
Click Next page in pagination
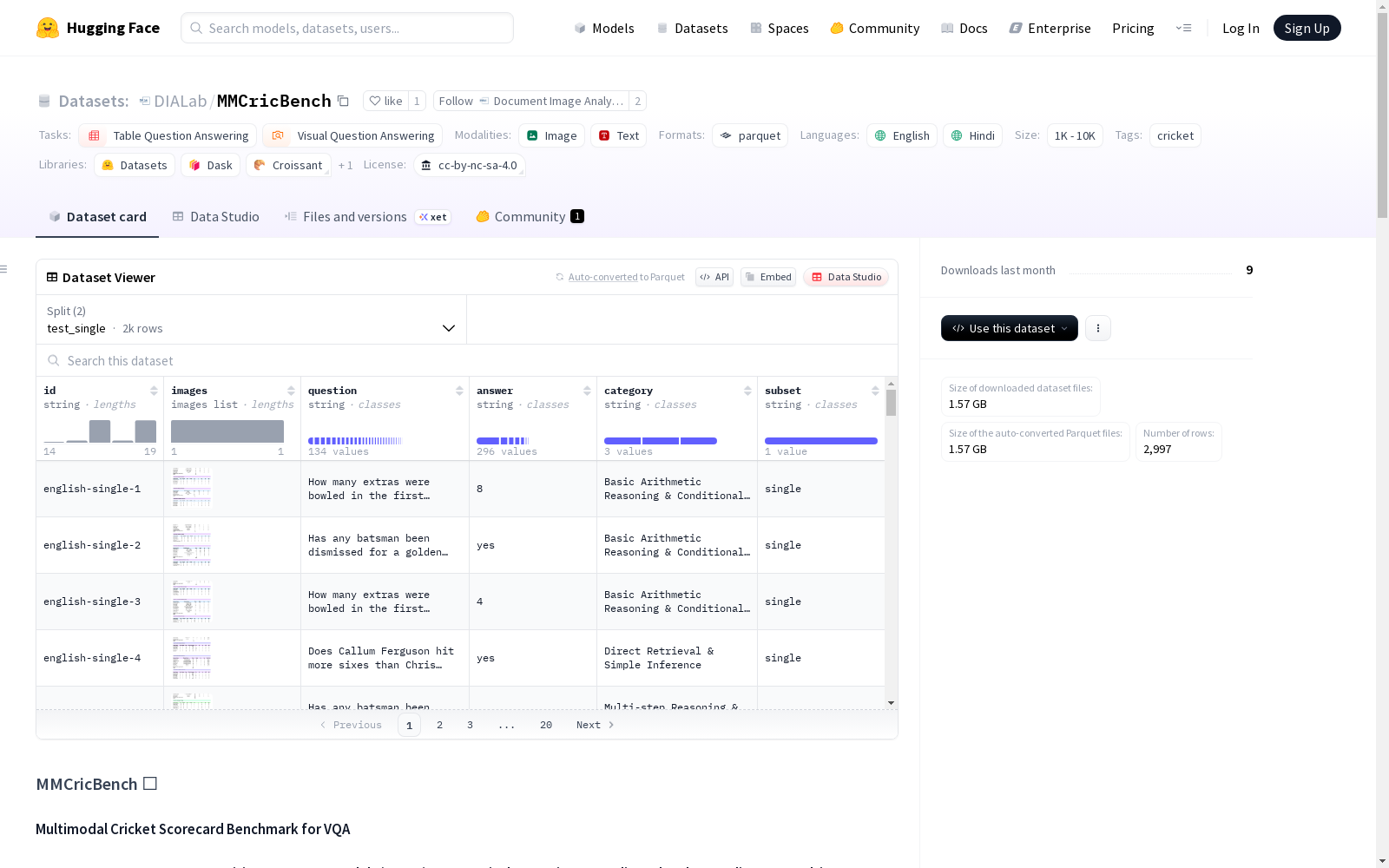click(596, 725)
